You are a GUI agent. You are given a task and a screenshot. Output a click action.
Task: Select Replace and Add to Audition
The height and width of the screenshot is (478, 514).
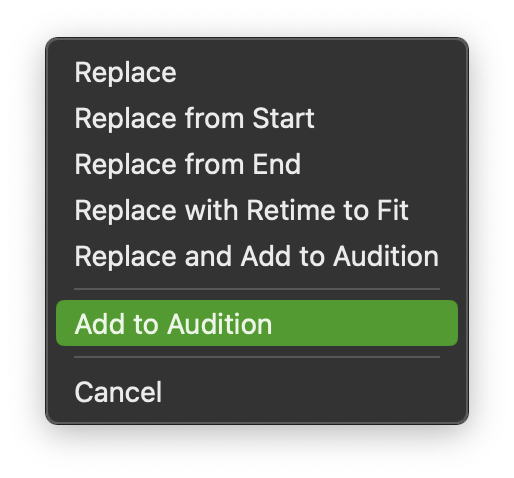pyautogui.click(x=257, y=256)
